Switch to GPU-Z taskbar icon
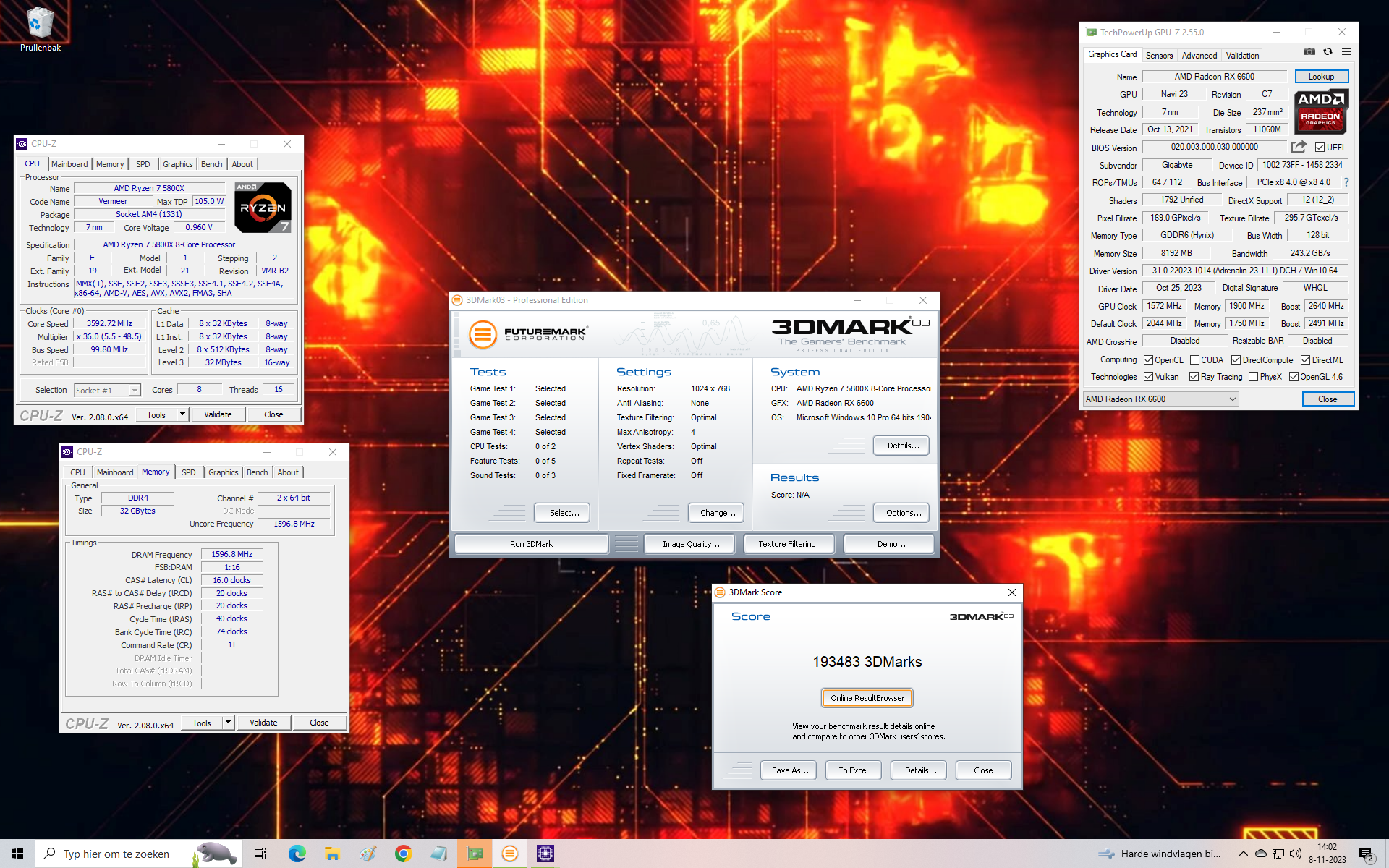This screenshot has width=1389, height=868. pyautogui.click(x=475, y=854)
